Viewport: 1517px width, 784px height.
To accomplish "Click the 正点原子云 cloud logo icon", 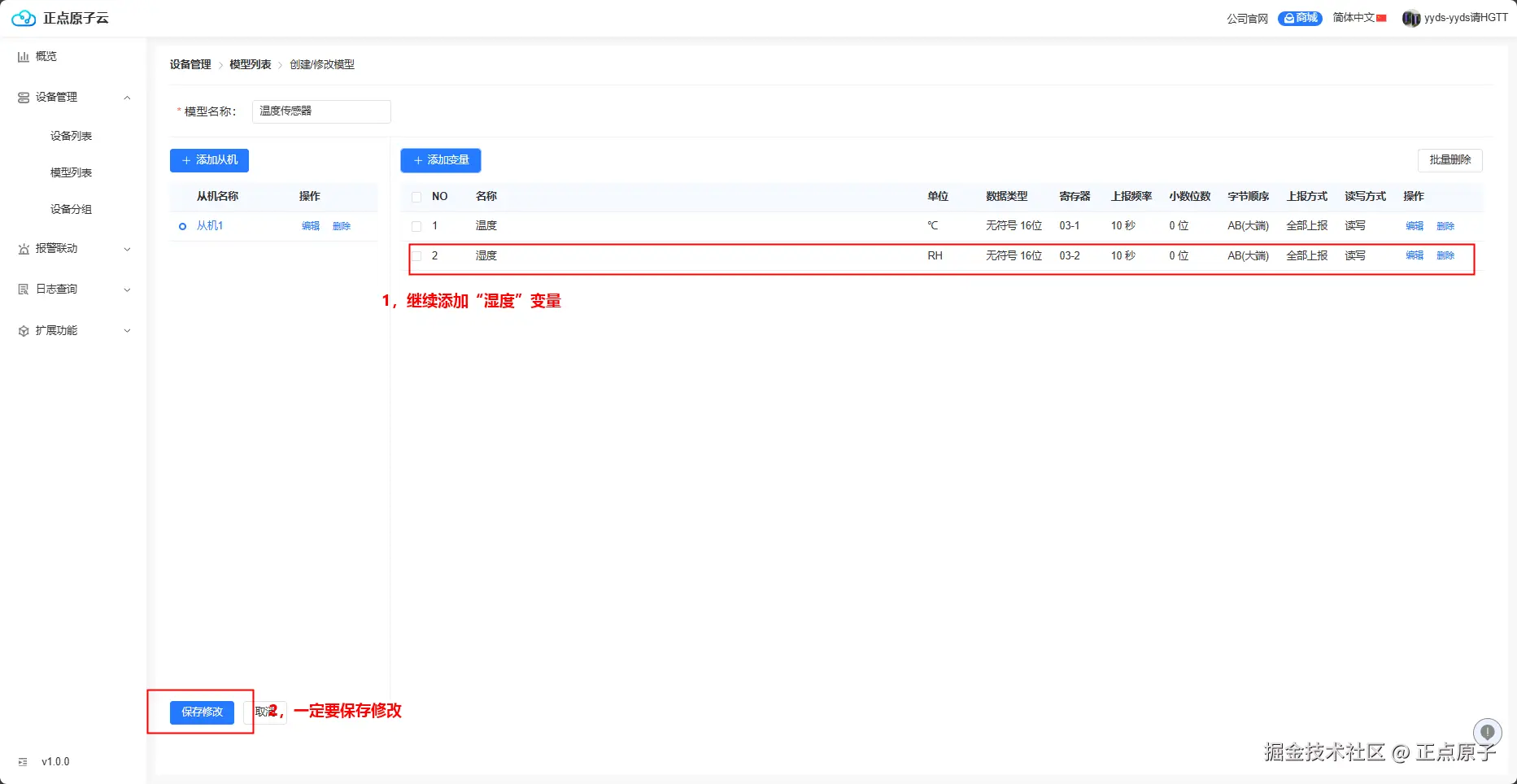I will [x=24, y=18].
